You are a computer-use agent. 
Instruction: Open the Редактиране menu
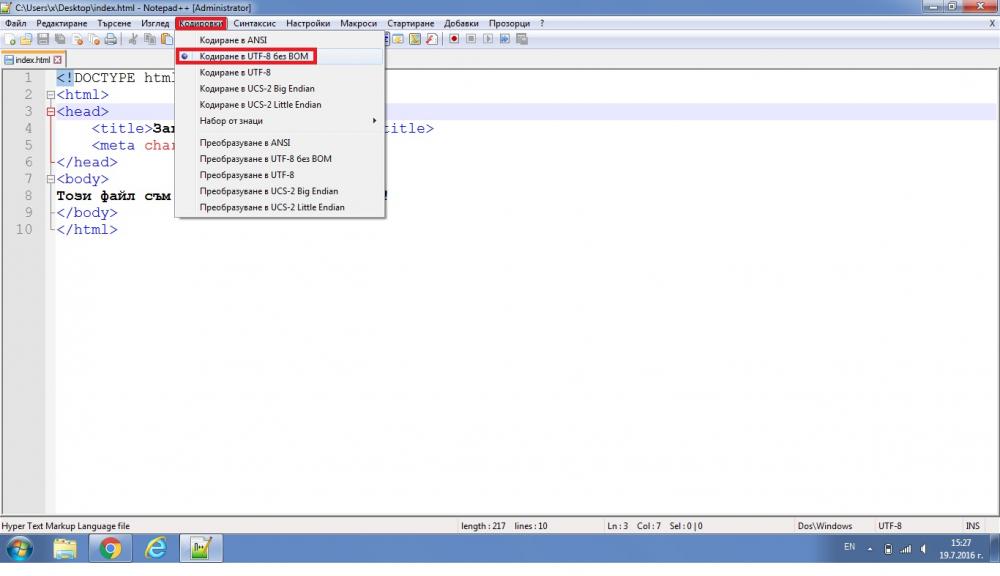pos(62,24)
